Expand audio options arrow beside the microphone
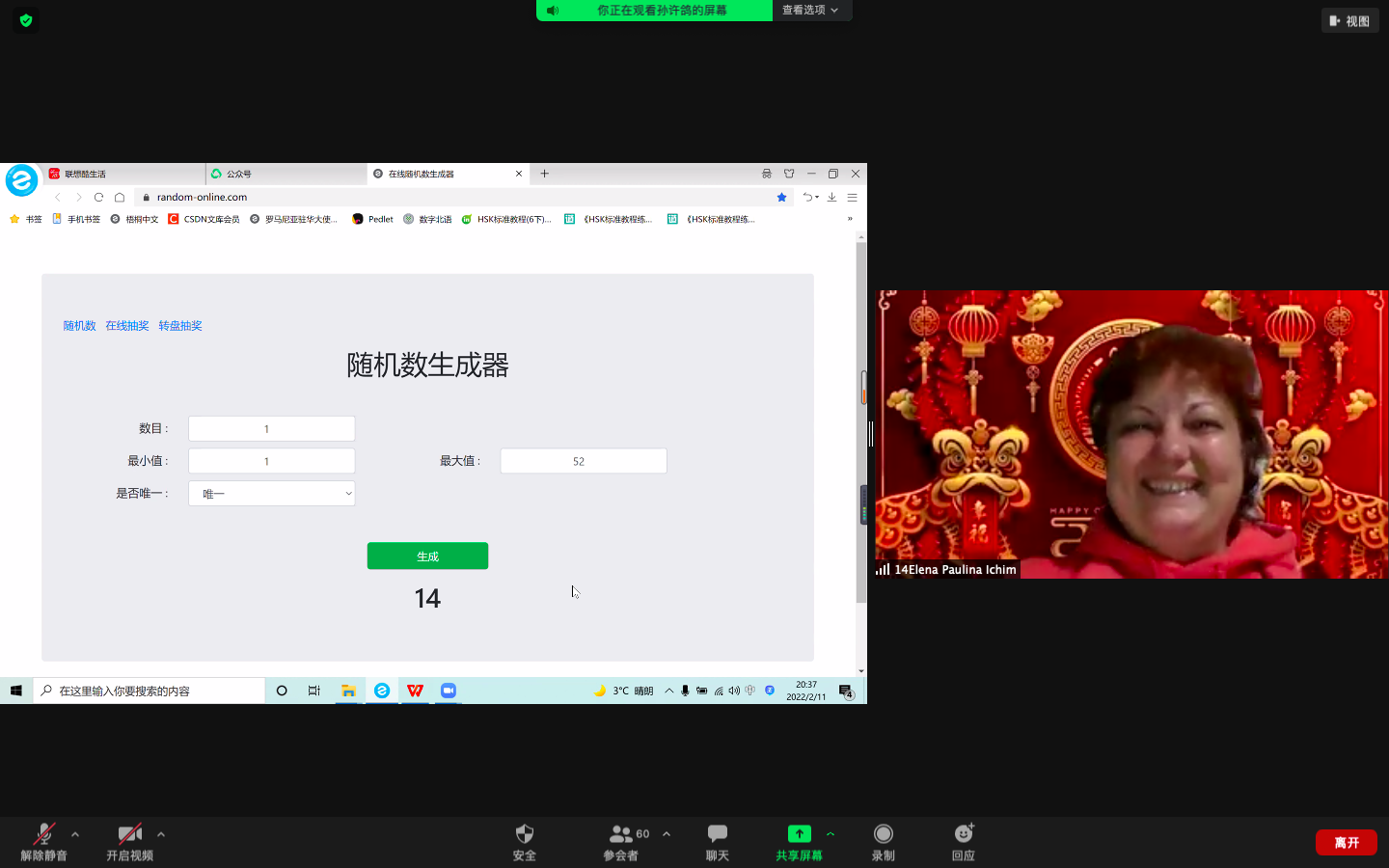This screenshot has height=868, width=1389. click(x=75, y=834)
